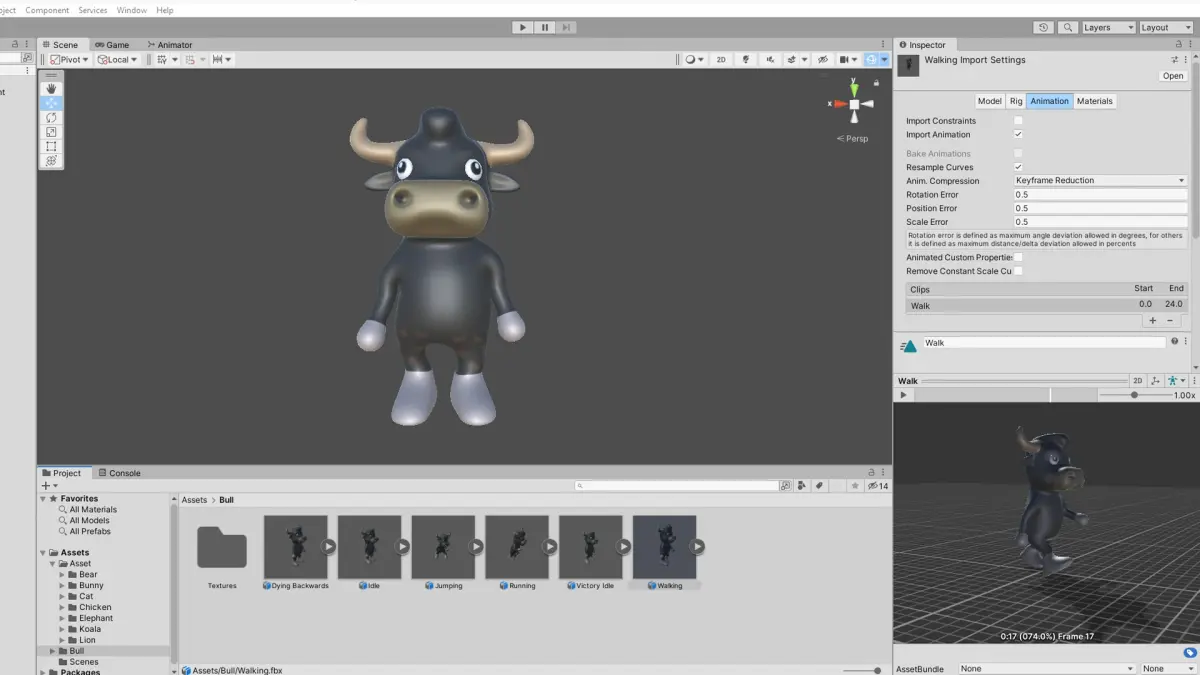Select the Hand view tool
This screenshot has width=1200, height=675.
[51, 89]
